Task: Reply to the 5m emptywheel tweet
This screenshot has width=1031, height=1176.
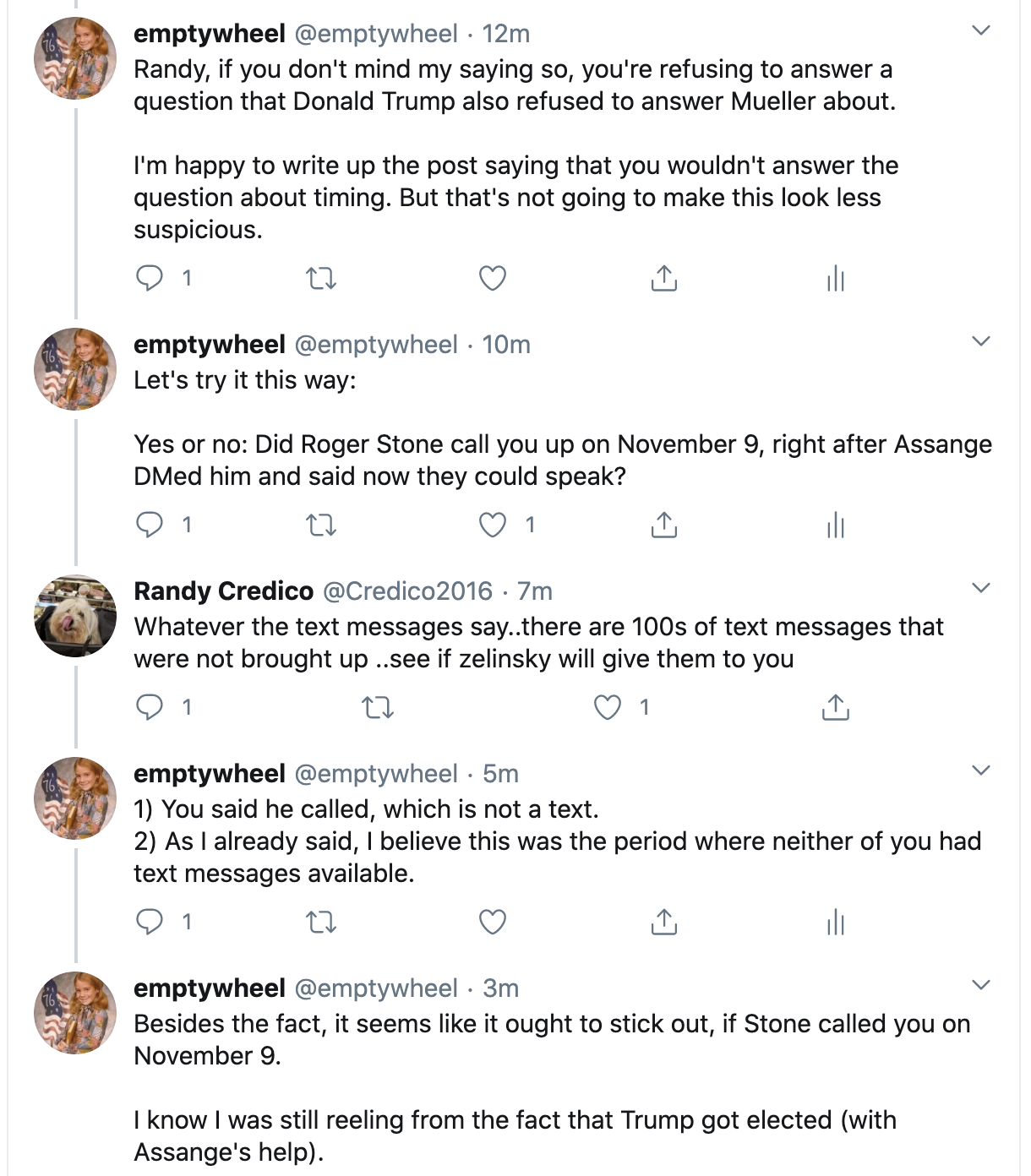Action: pyautogui.click(x=150, y=922)
